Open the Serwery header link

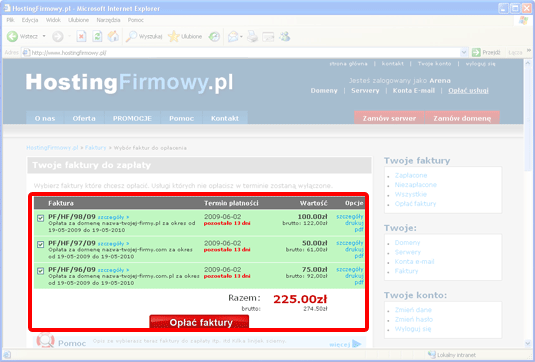pos(365,90)
